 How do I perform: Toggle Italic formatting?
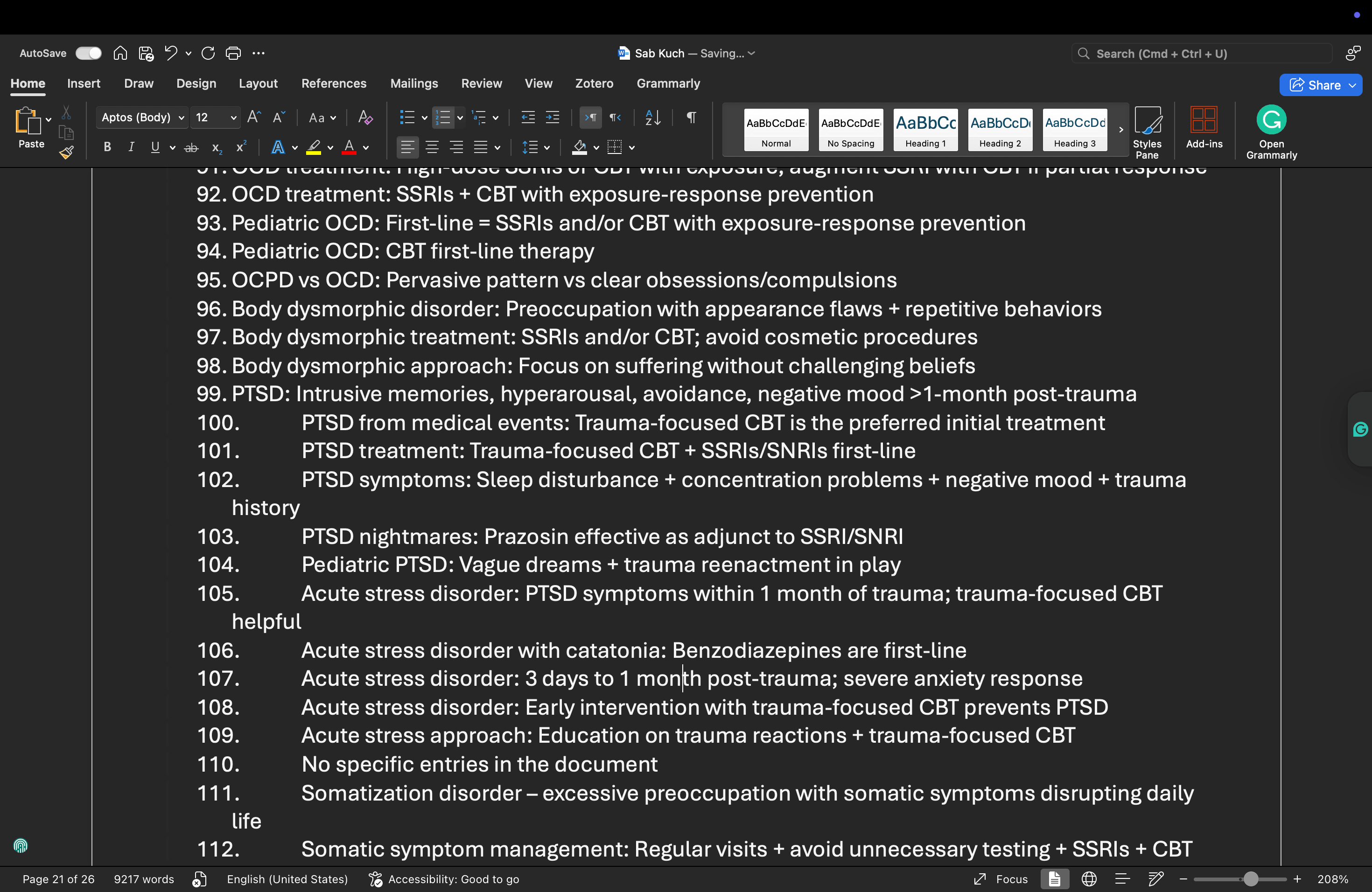coord(131,147)
